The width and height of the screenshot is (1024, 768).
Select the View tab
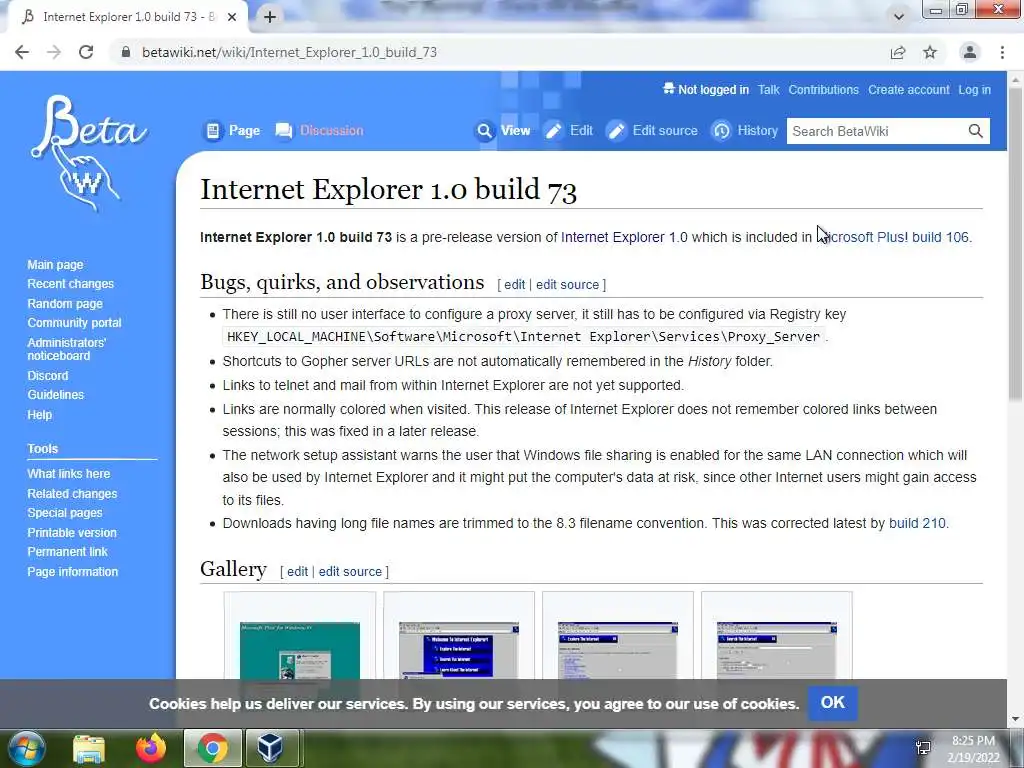point(503,131)
